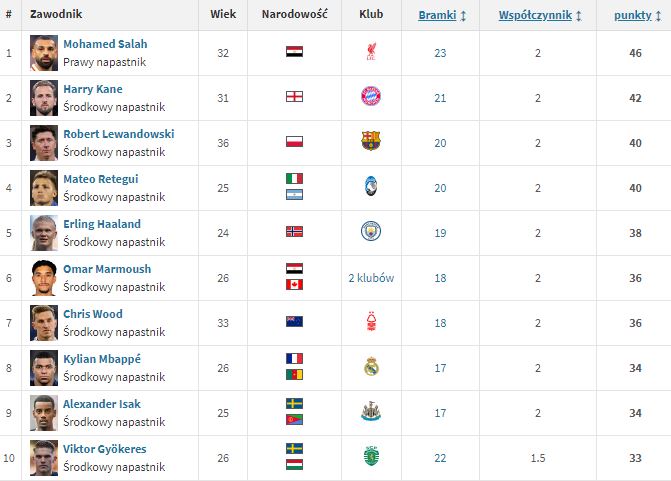Click the Bayern Munich club crest
Viewport: 671px width, 481px height.
[371, 97]
